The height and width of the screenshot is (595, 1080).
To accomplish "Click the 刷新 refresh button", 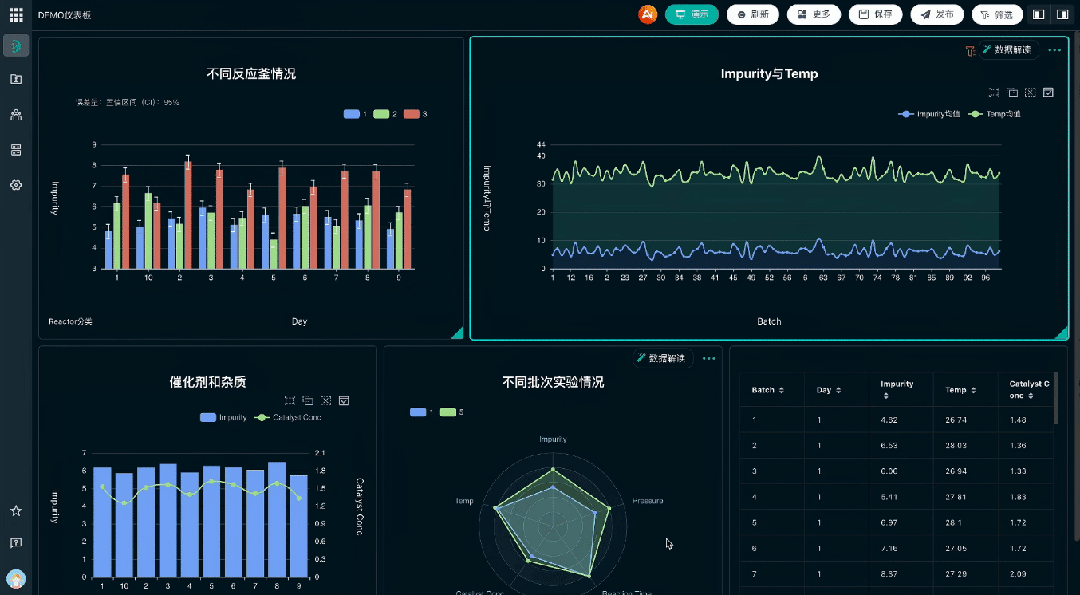I will tap(753, 14).
